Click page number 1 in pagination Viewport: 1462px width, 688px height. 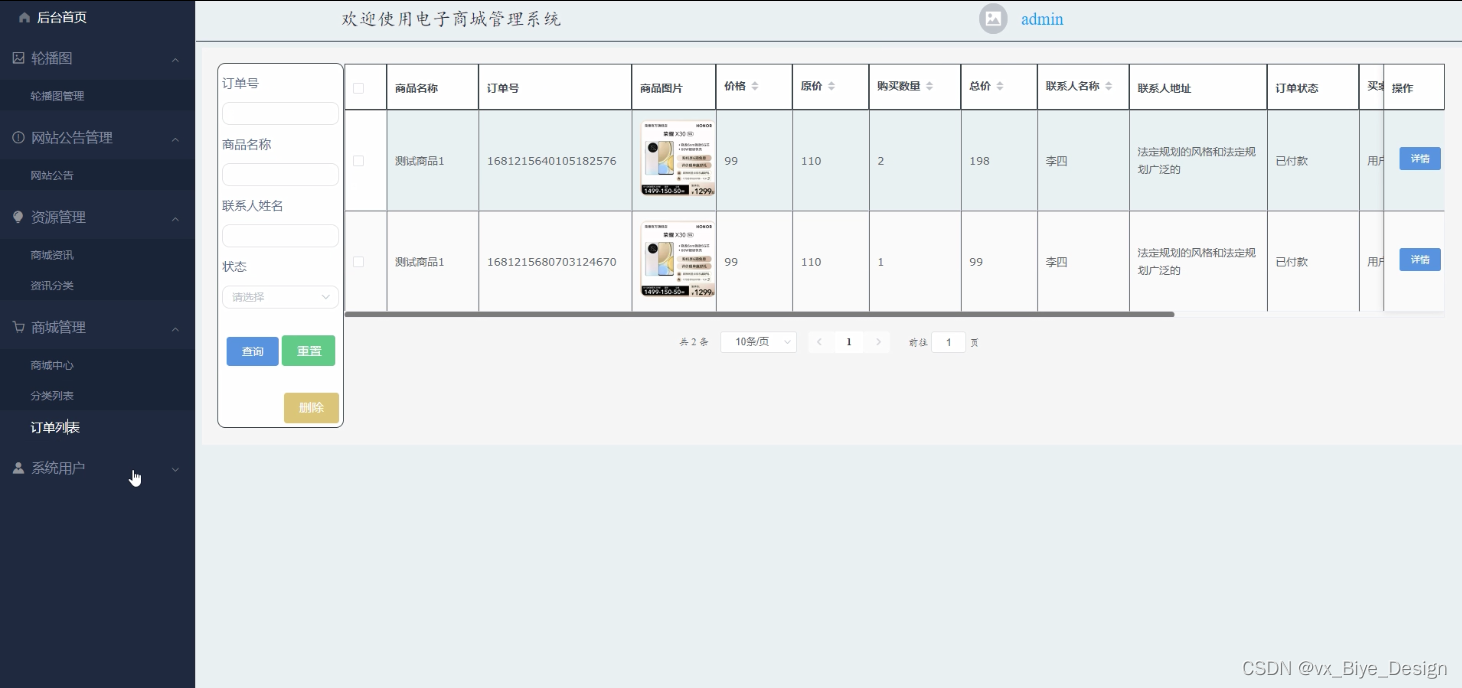(x=849, y=342)
